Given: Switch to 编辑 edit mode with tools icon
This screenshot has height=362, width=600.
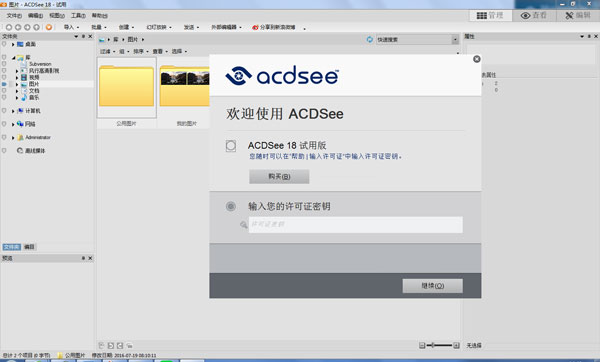Looking at the screenshot, I should tap(578, 15).
